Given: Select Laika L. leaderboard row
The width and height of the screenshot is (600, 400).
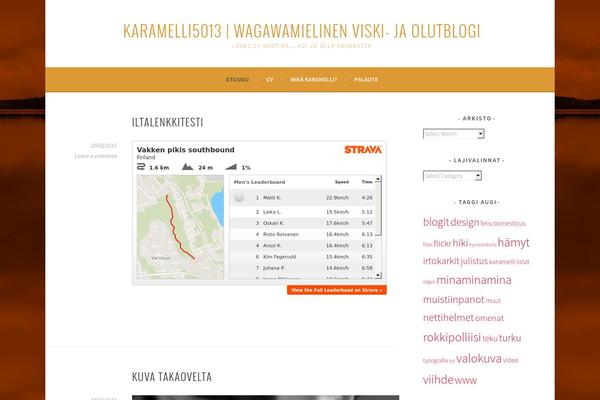Looking at the screenshot, I should click(302, 212).
